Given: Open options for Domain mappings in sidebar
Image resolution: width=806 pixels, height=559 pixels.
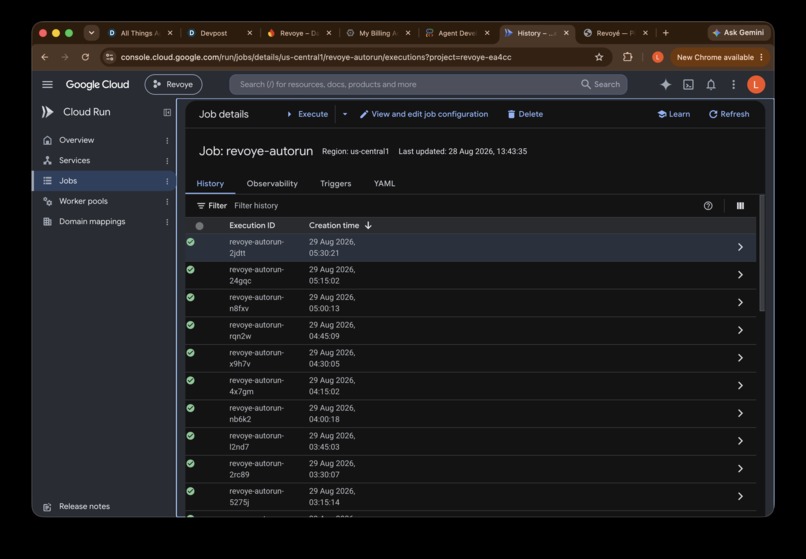Looking at the screenshot, I should click(167, 222).
